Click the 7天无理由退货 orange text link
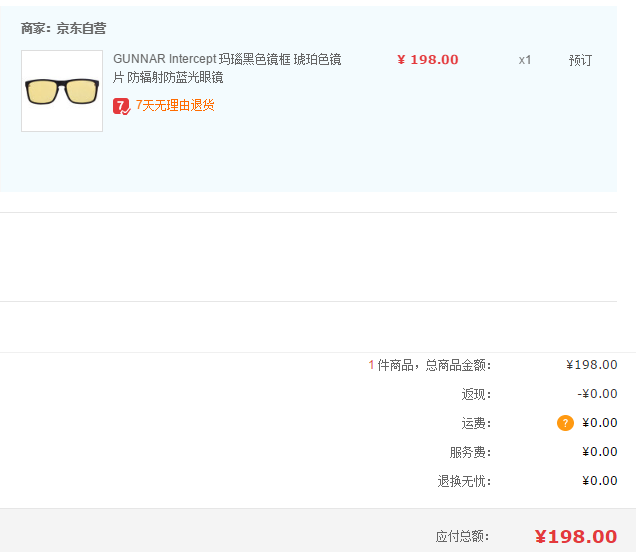636x552 pixels. point(175,105)
